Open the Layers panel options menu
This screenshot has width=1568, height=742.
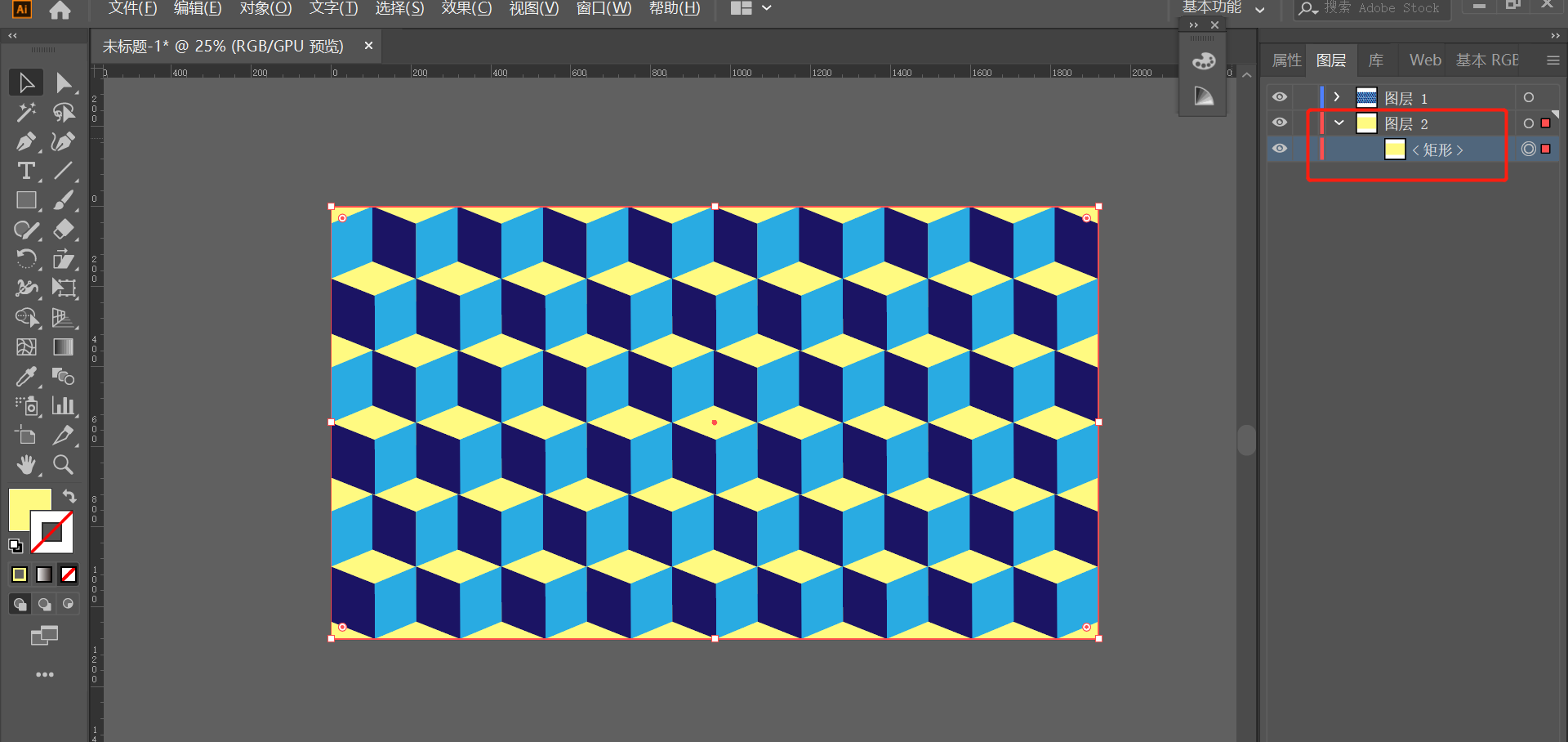click(1553, 60)
